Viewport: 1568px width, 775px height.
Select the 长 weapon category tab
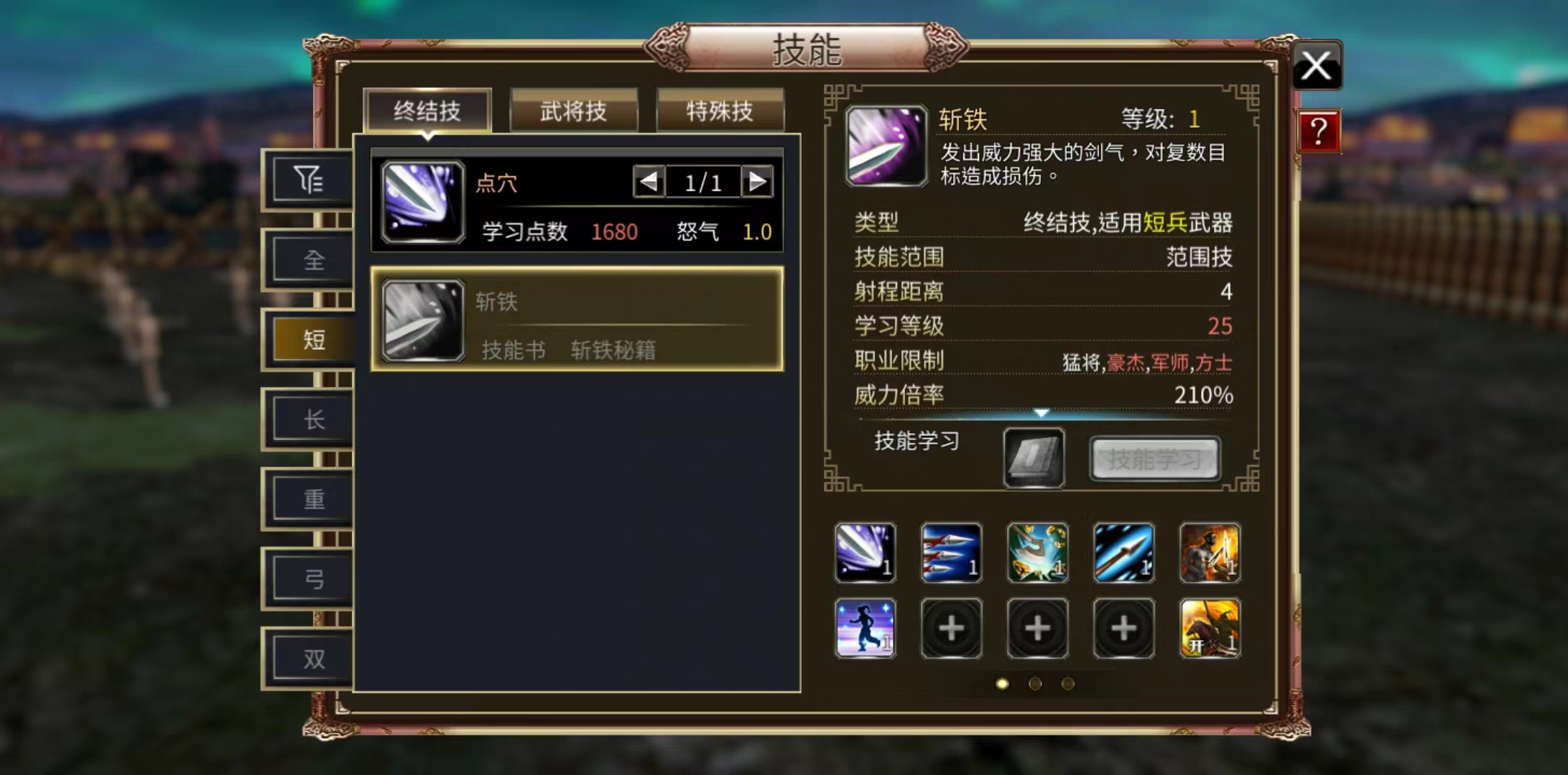[313, 419]
